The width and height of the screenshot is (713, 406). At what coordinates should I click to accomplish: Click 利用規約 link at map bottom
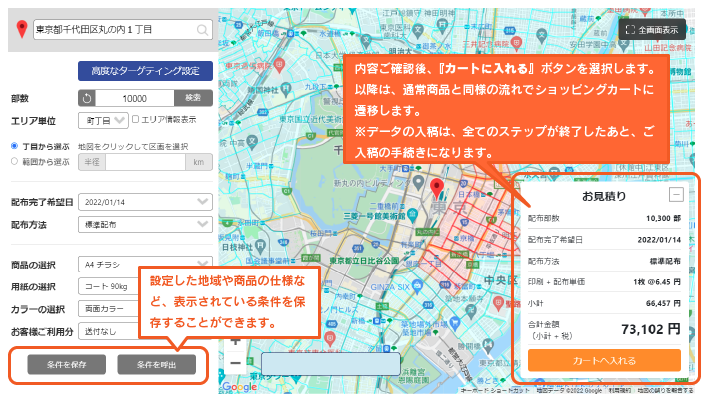[x=620, y=391]
